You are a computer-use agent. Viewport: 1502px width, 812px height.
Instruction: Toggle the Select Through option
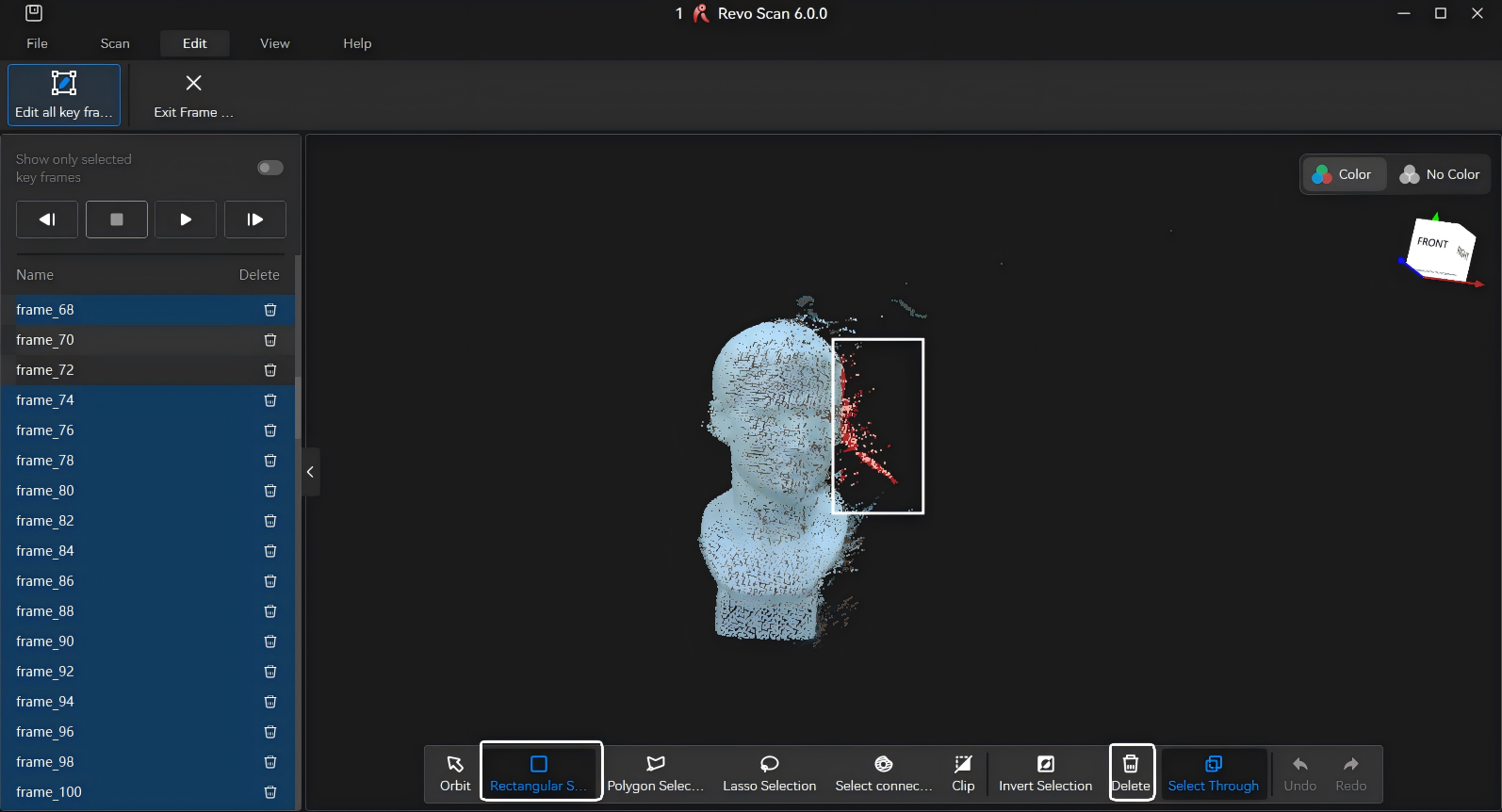(1213, 772)
